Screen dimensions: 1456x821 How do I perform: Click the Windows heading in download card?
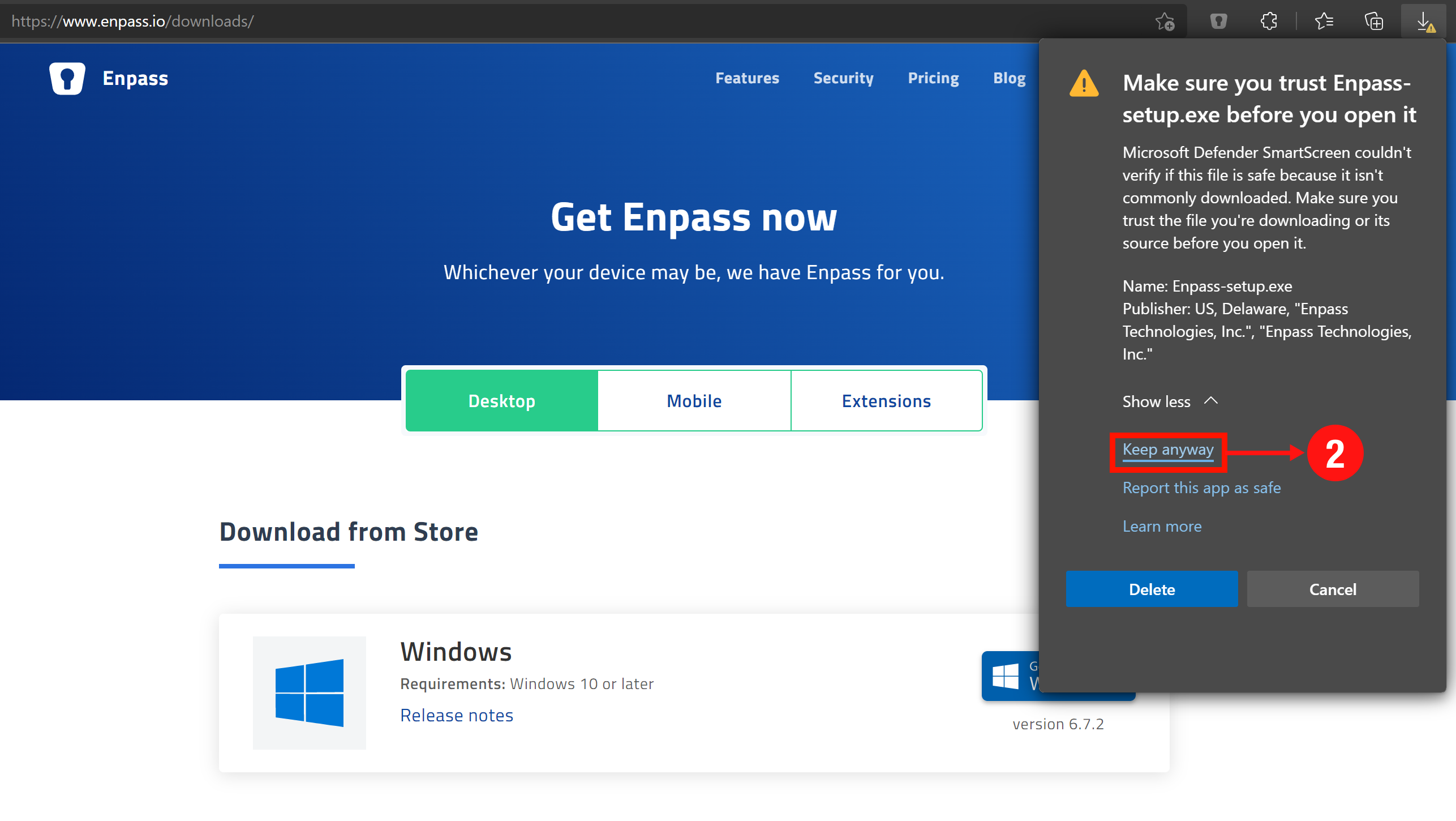click(x=456, y=652)
